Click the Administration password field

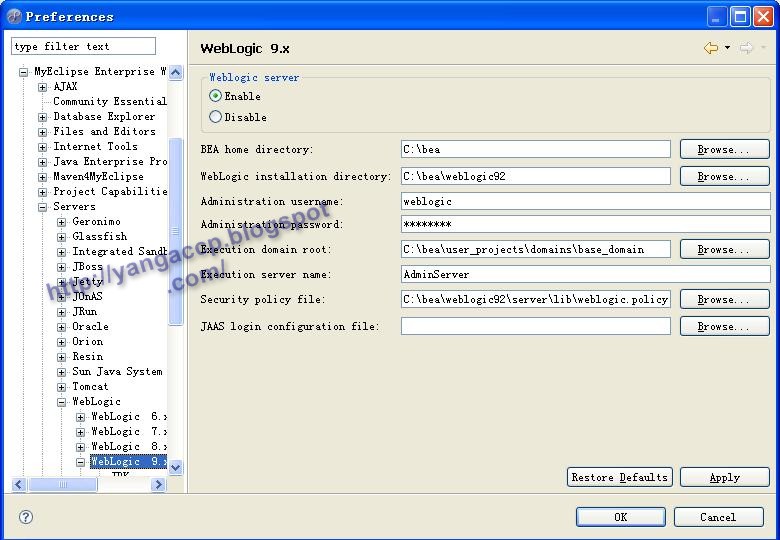click(585, 224)
